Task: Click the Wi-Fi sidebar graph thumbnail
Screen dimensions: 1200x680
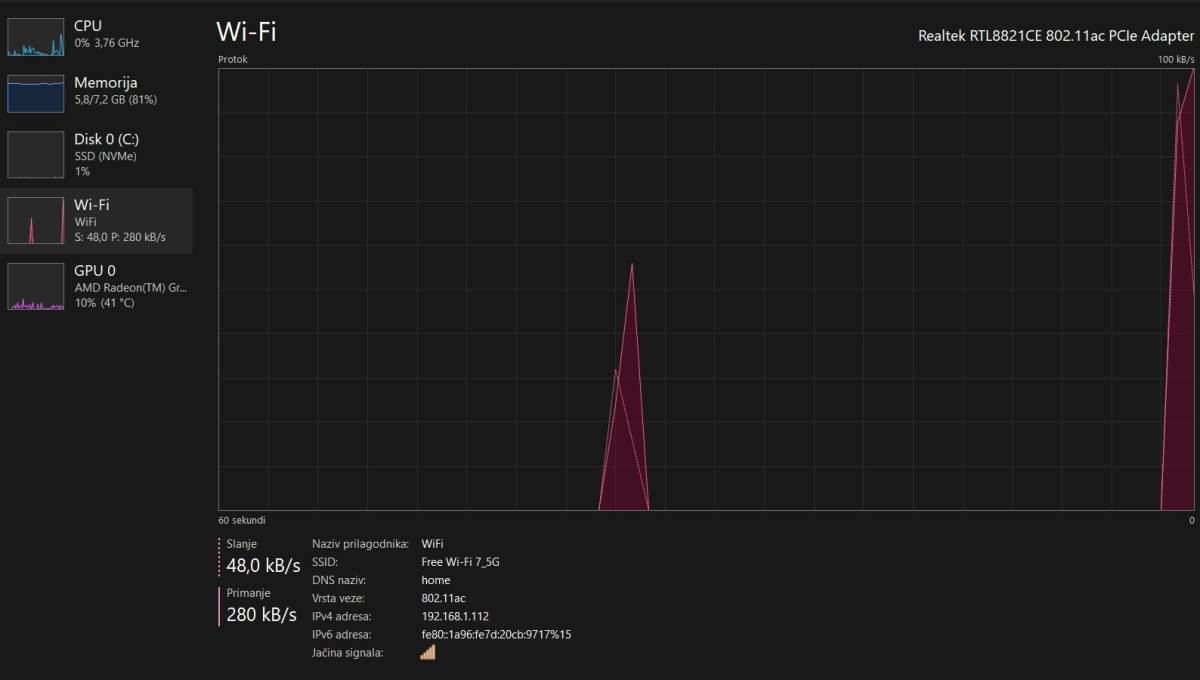Action: [35, 220]
